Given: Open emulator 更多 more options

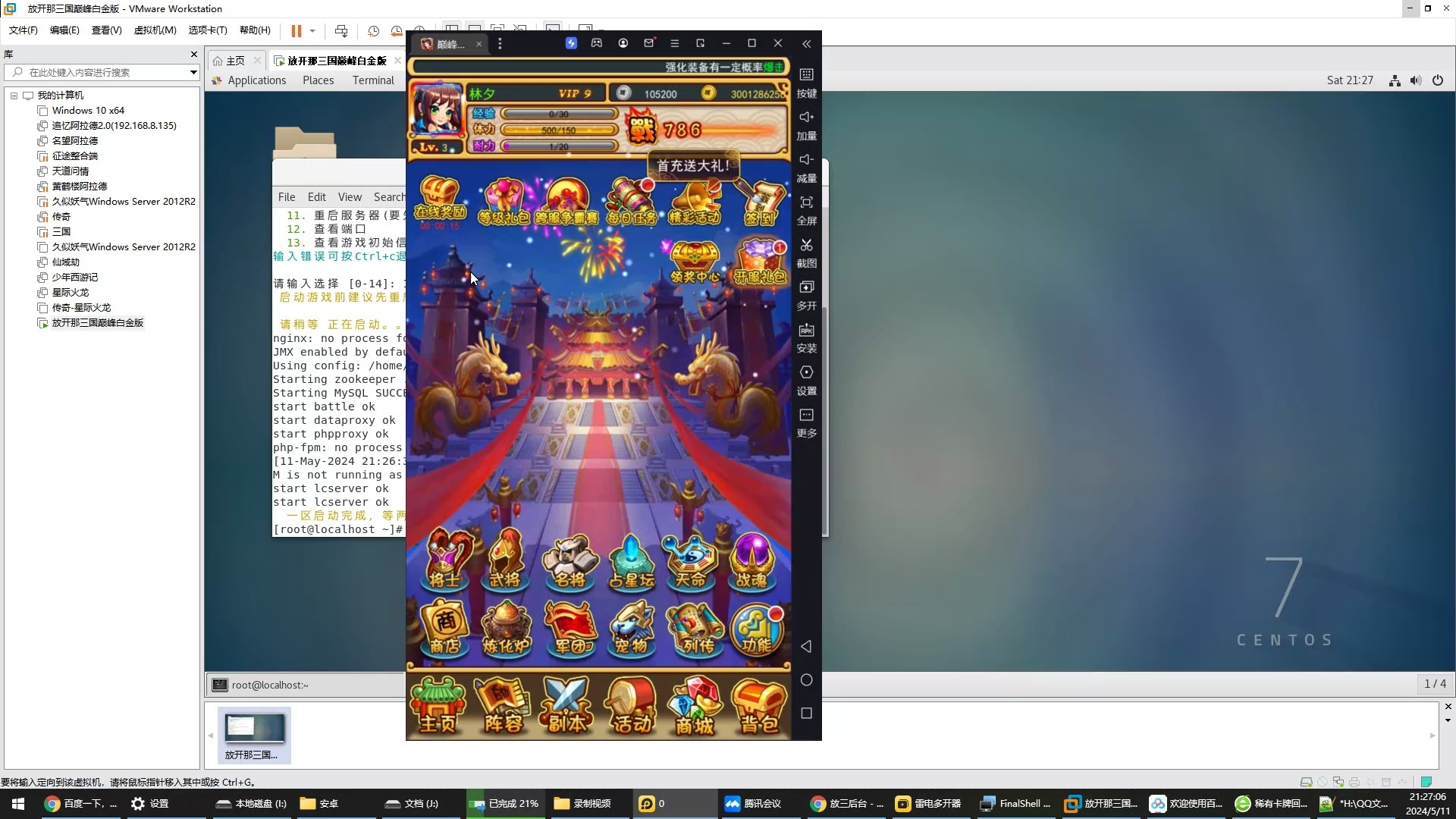Looking at the screenshot, I should [x=806, y=422].
